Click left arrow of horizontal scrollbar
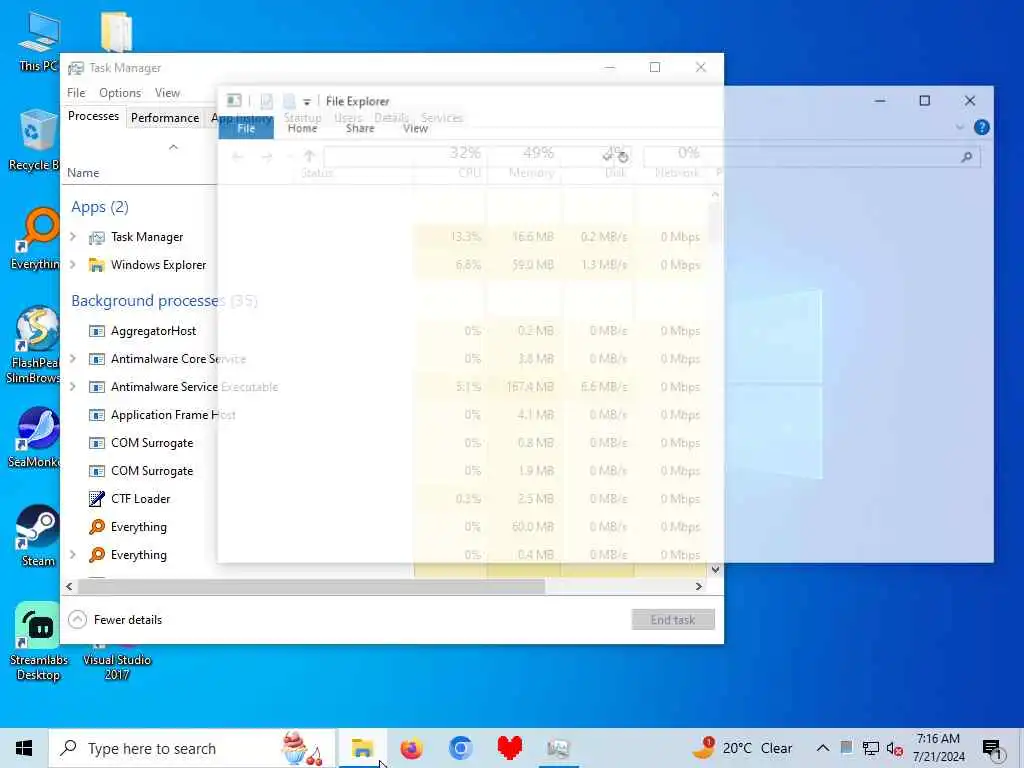 [x=69, y=586]
